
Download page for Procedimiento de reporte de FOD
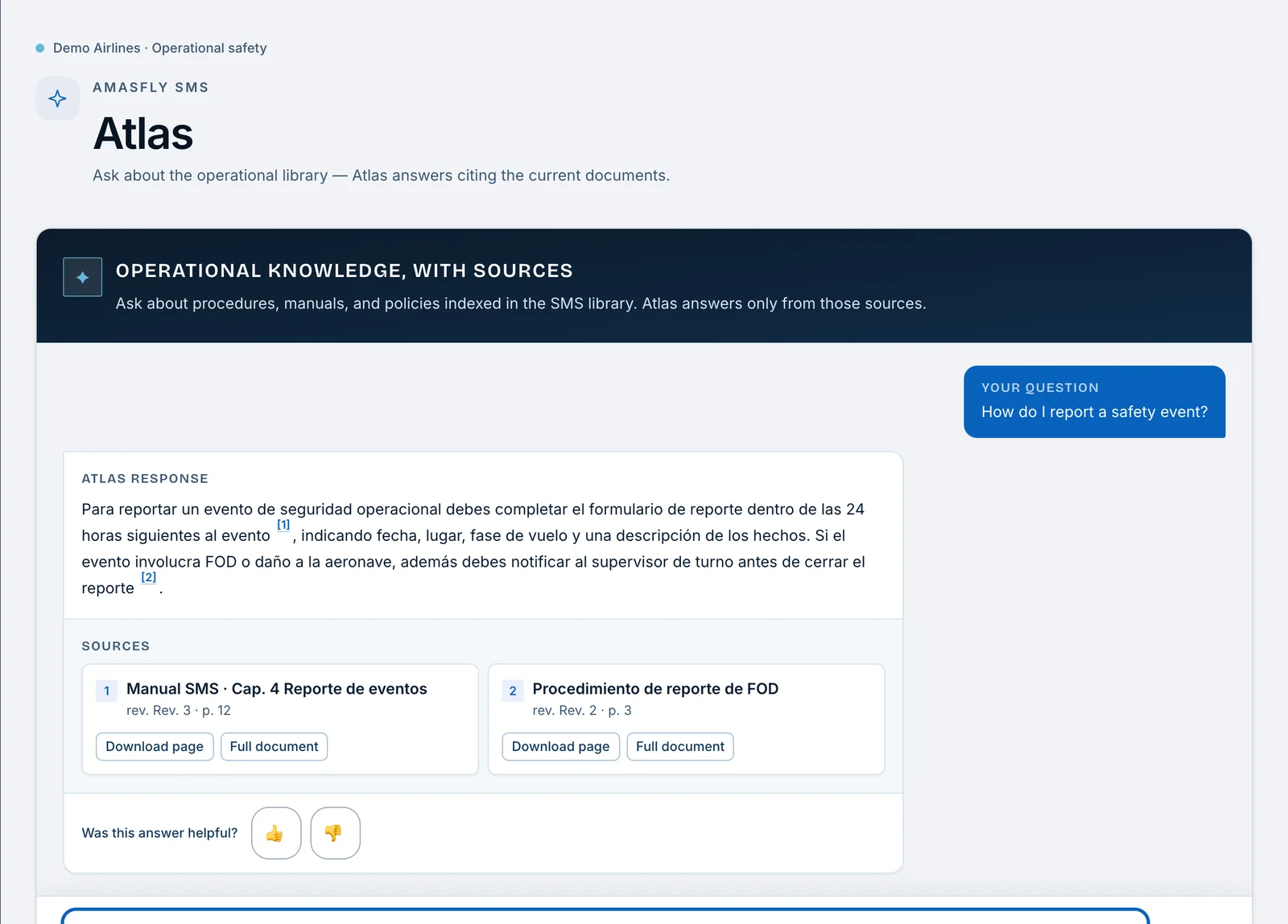point(560,746)
